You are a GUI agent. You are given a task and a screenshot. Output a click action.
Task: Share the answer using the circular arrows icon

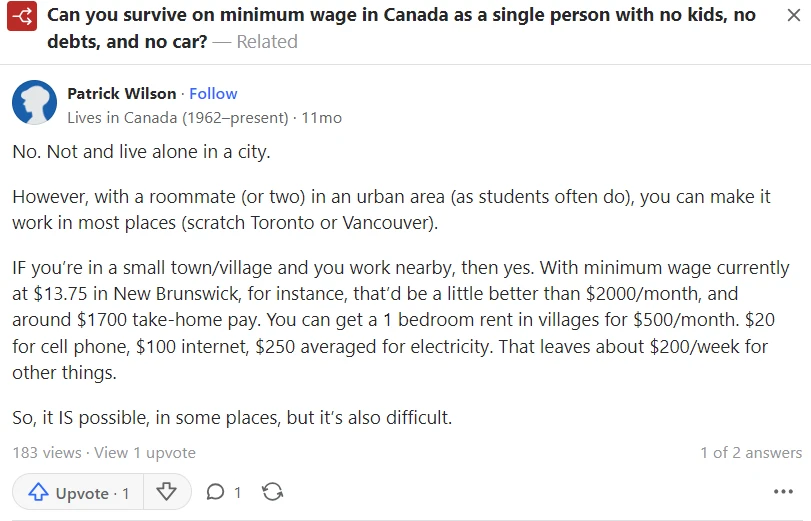point(273,492)
